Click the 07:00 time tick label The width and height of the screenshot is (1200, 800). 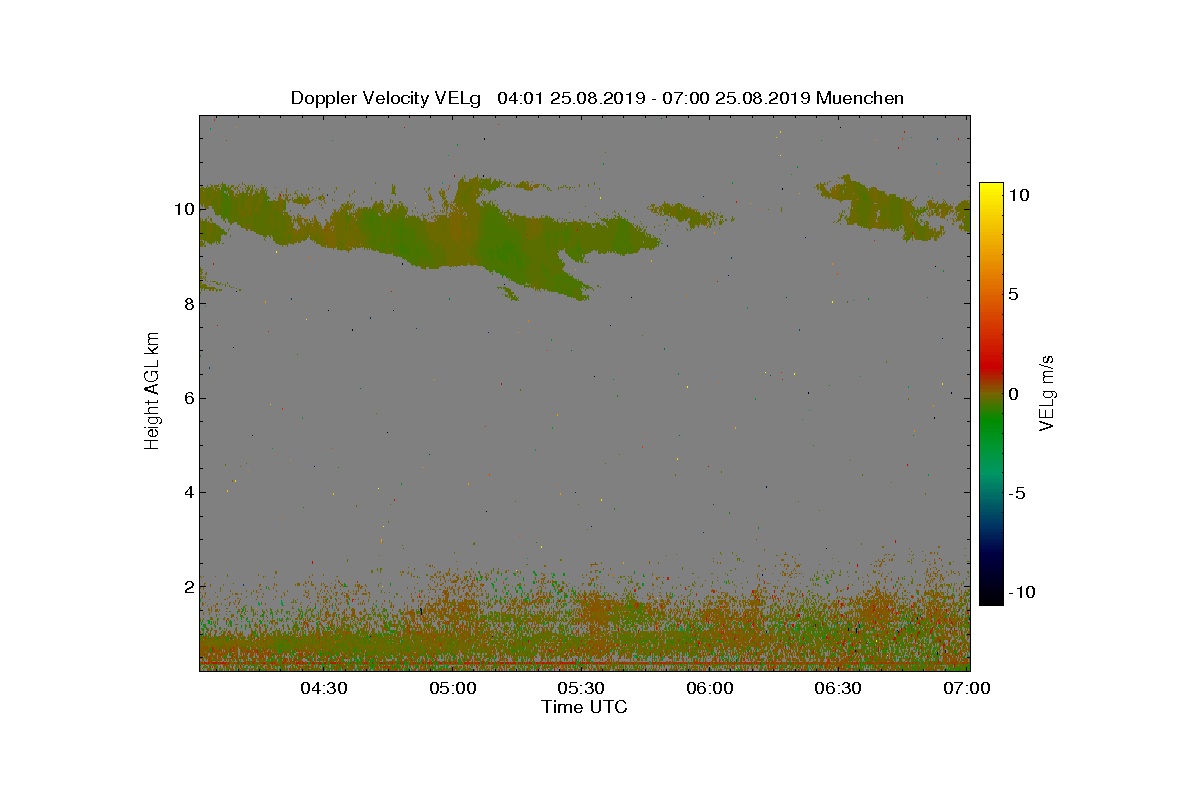pyautogui.click(x=967, y=688)
